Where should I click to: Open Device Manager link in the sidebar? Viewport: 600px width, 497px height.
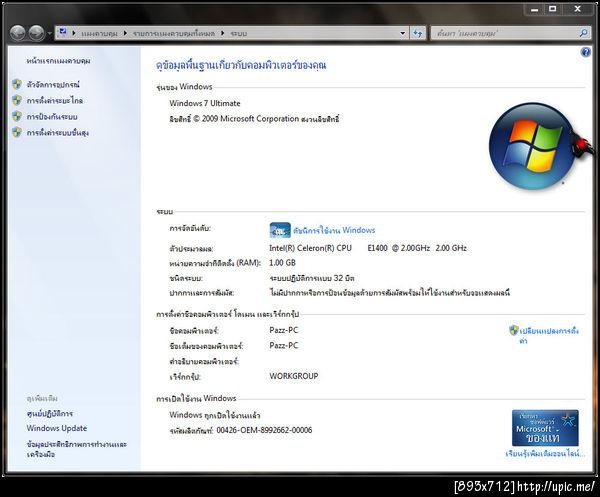coord(53,85)
